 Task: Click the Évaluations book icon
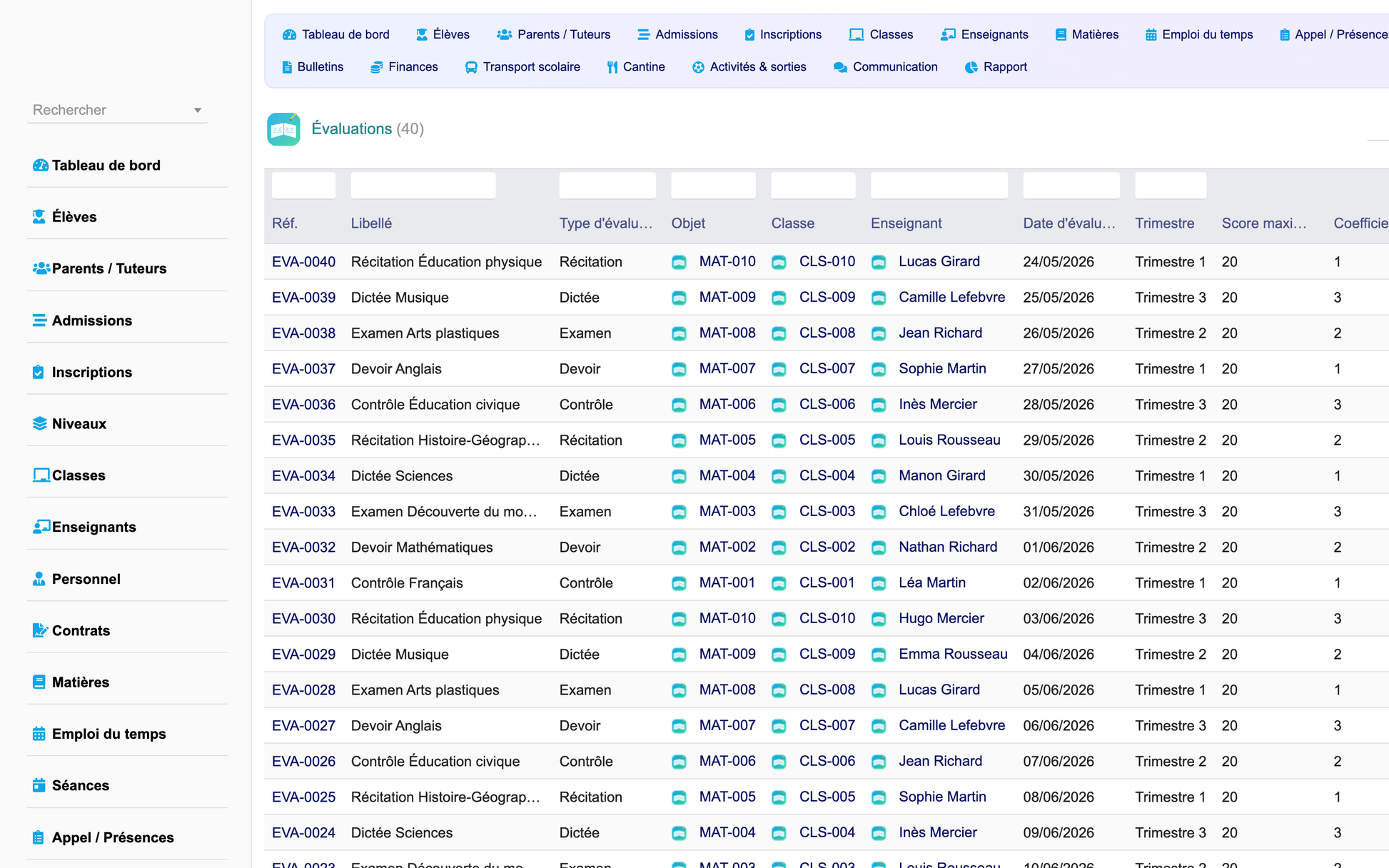(283, 129)
